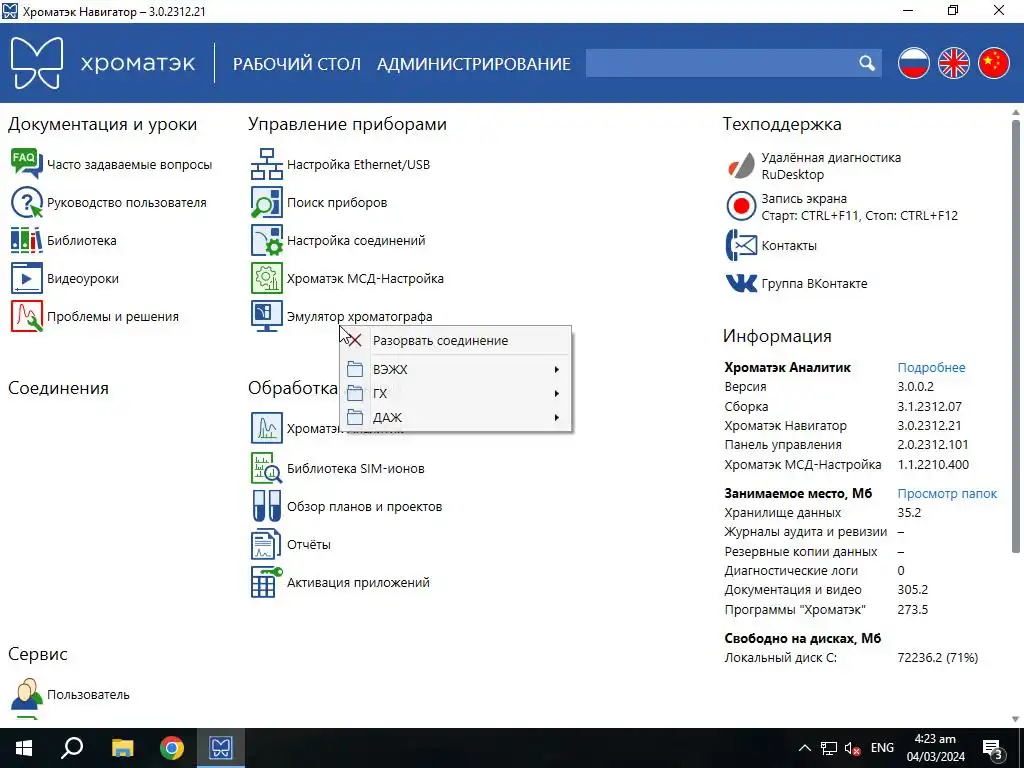
Task: Open the Библиотека books icon
Action: (26, 240)
